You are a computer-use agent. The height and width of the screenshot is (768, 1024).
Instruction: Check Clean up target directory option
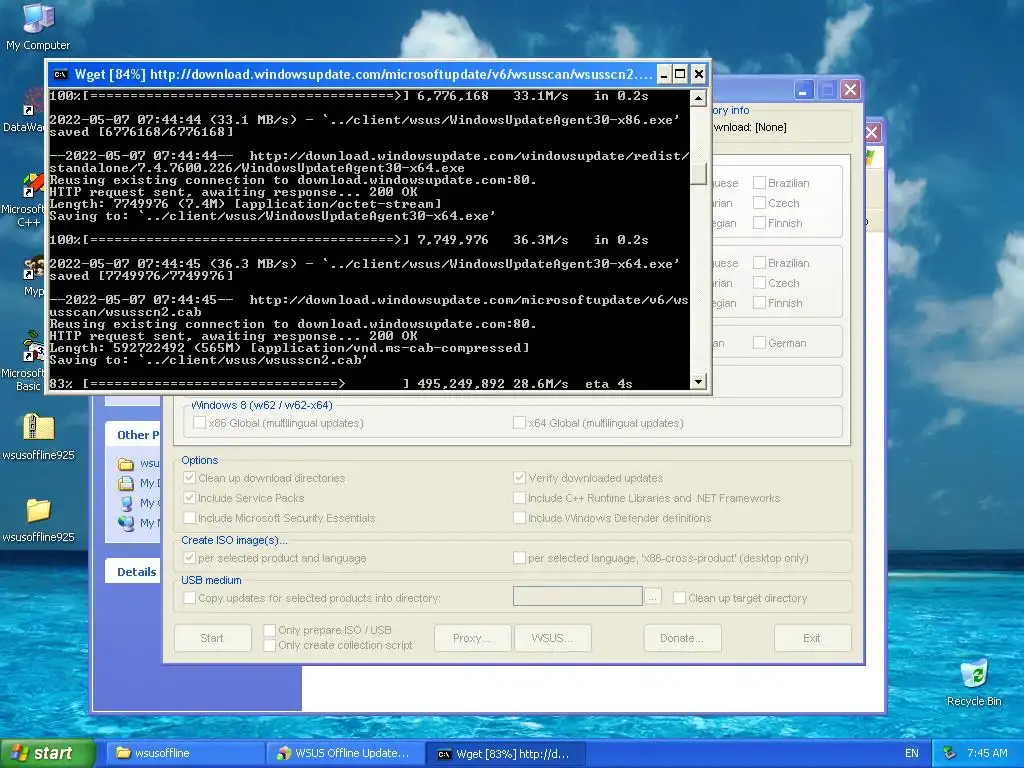pos(679,598)
